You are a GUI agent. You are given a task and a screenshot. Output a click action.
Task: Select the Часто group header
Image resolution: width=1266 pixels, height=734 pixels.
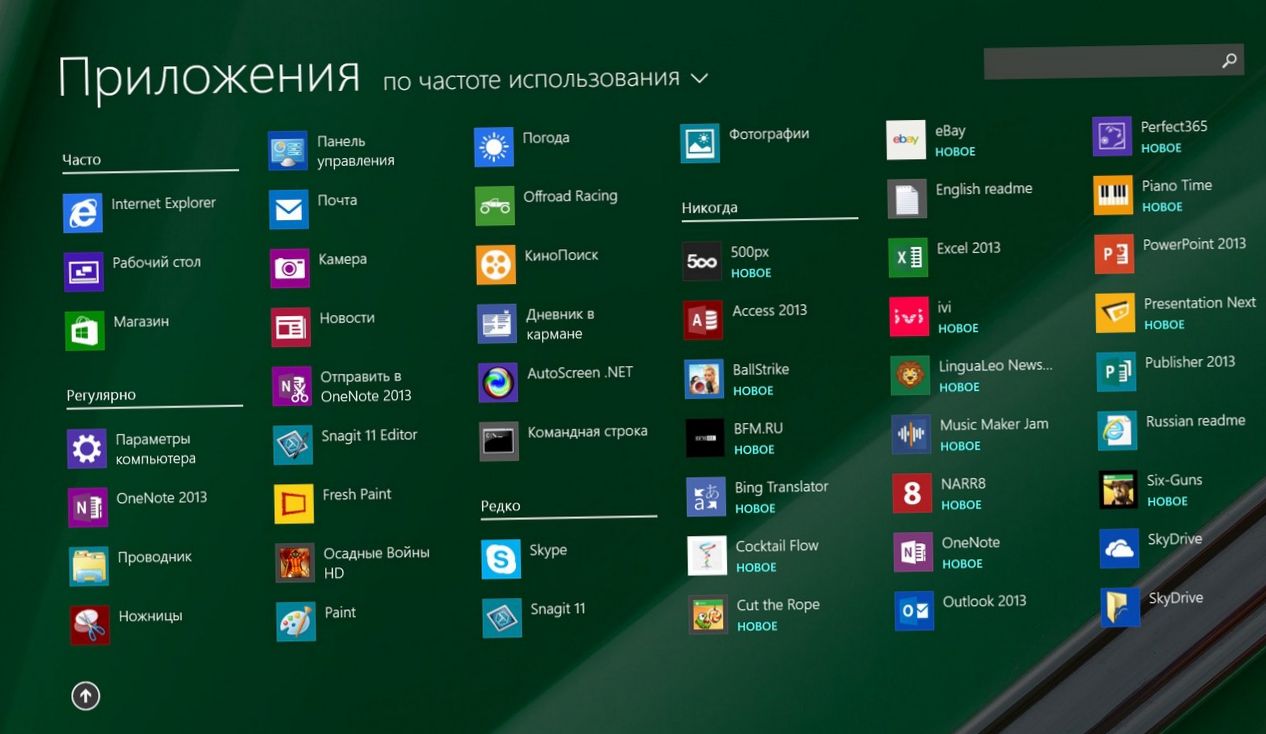[82, 159]
